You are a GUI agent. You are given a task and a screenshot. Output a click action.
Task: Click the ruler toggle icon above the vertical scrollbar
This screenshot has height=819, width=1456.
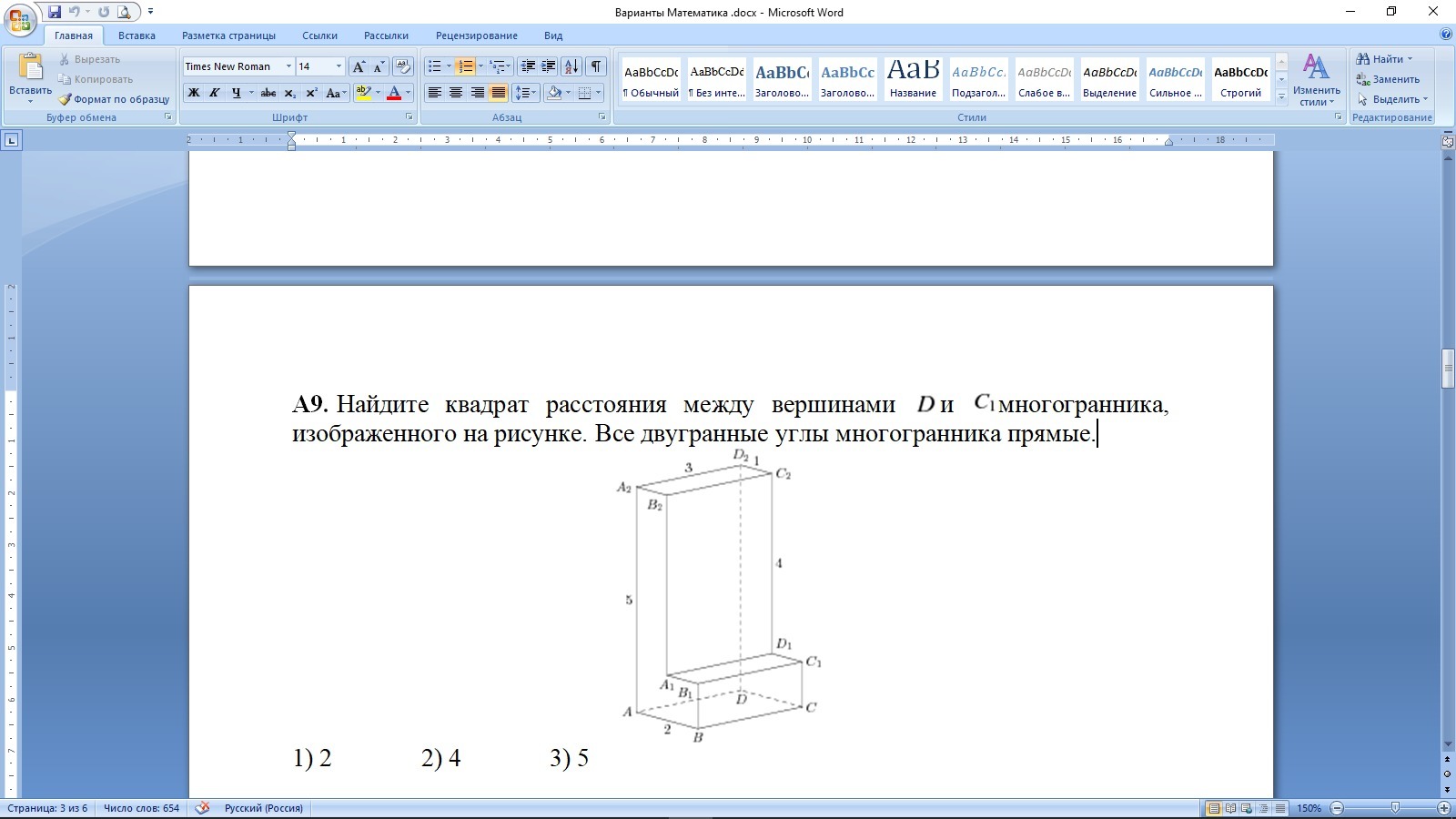pos(1448,141)
